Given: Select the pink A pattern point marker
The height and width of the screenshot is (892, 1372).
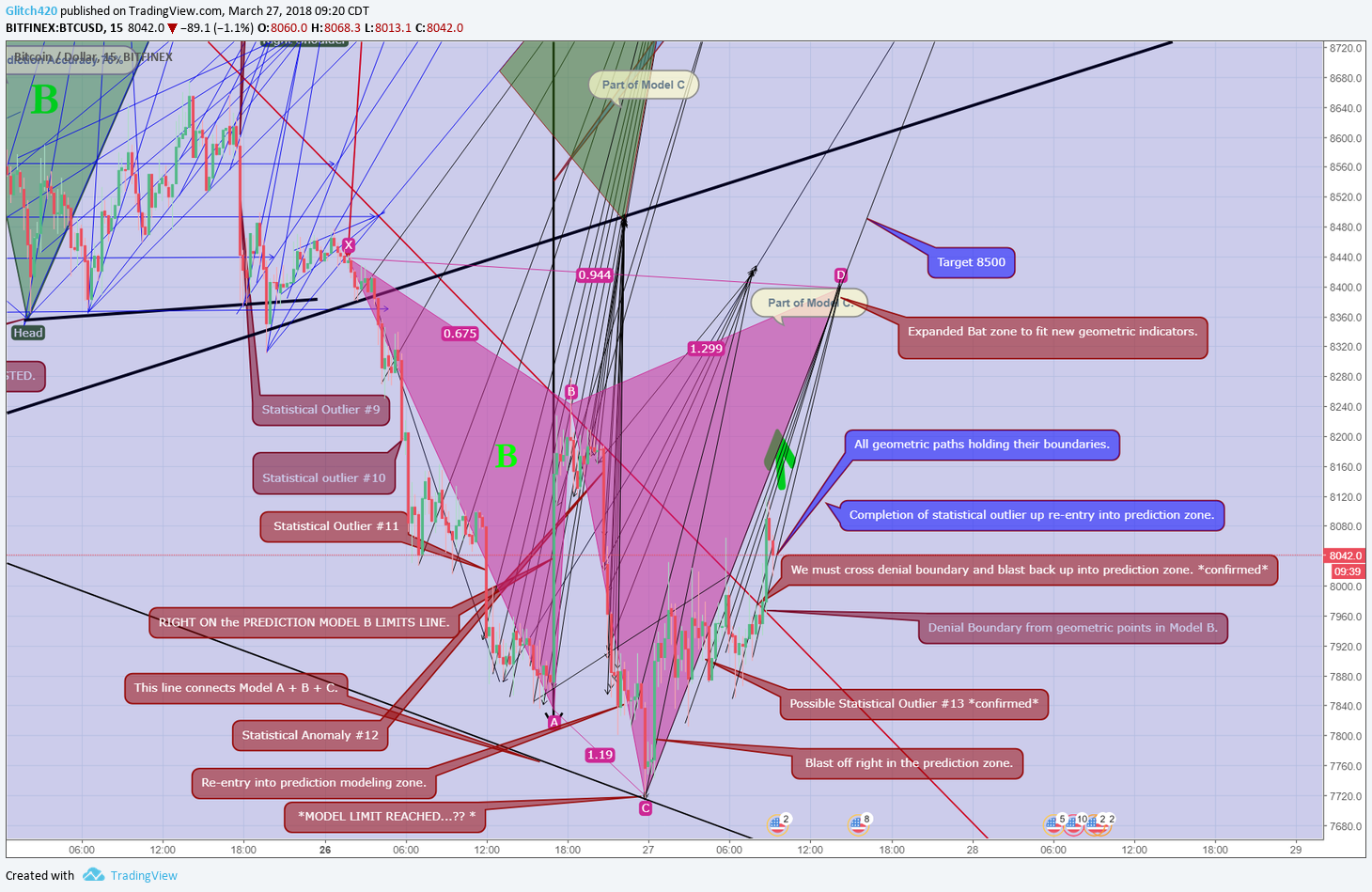Looking at the screenshot, I should point(553,722).
